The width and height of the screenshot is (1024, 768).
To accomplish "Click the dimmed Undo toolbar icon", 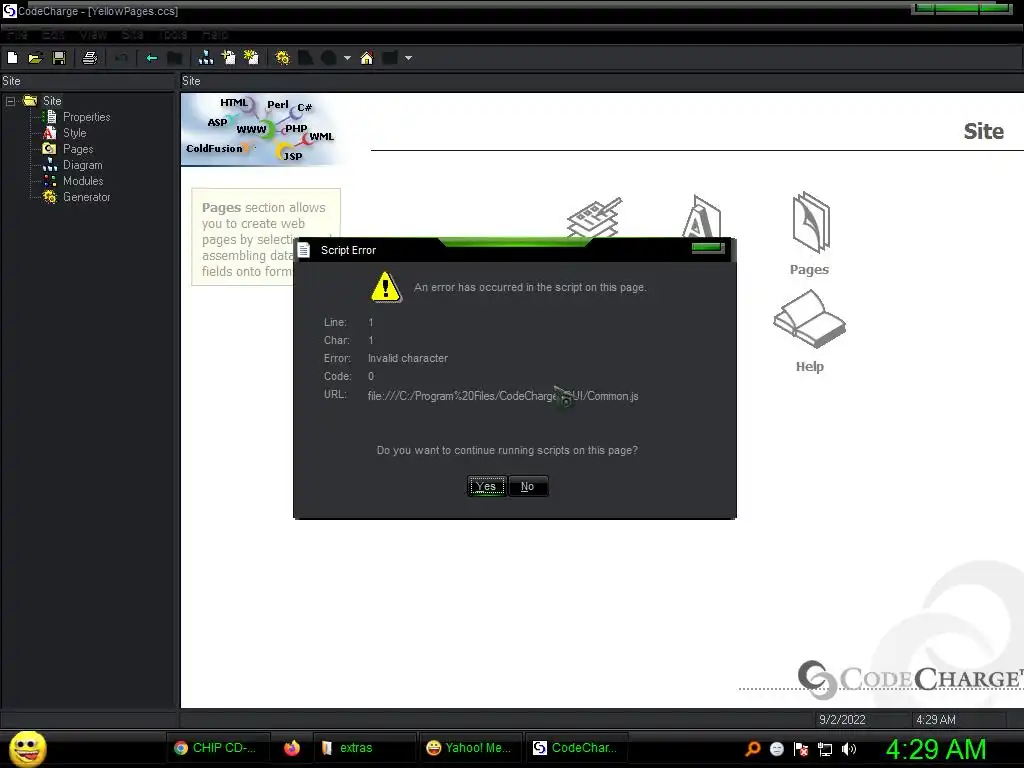I will click(121, 58).
